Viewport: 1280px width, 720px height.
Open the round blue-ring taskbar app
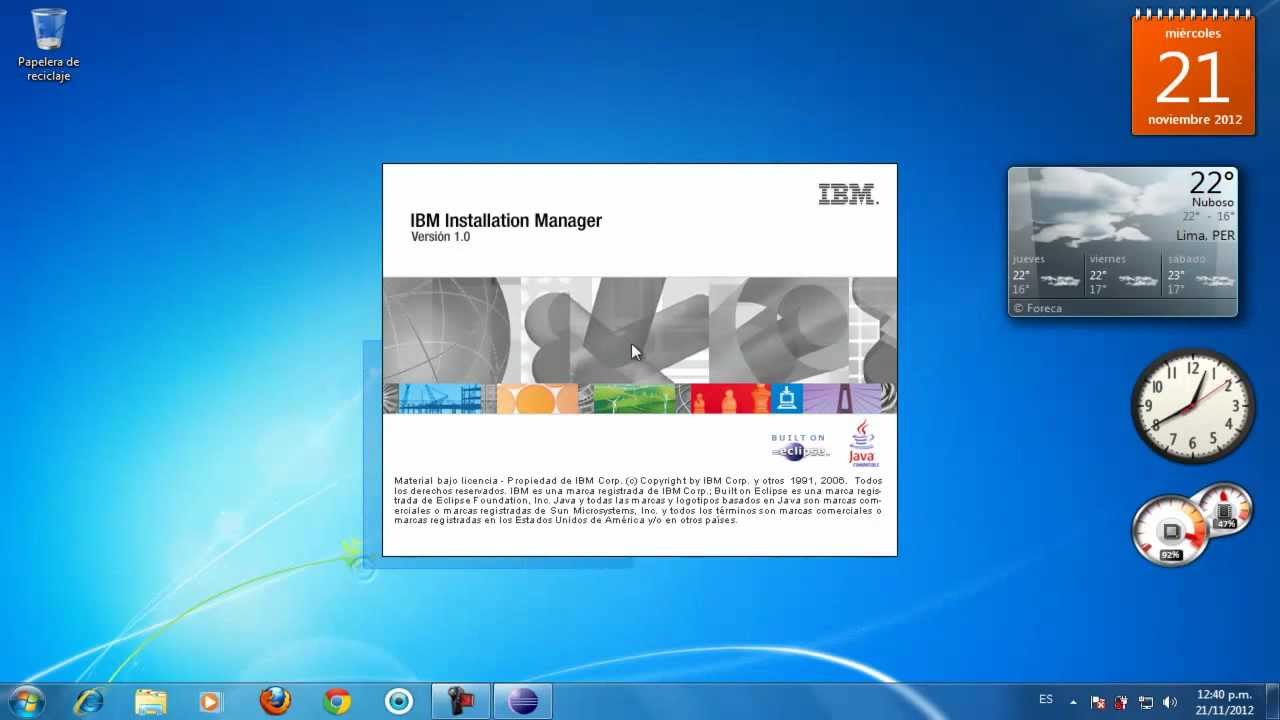399,702
